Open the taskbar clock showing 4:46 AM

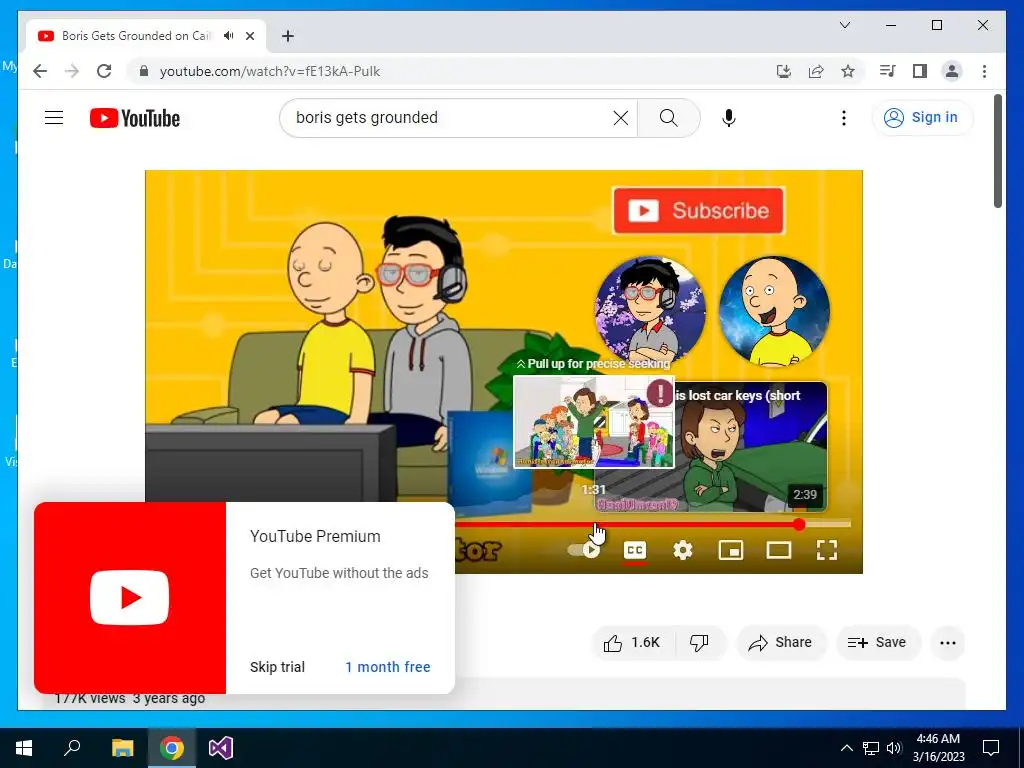938,748
